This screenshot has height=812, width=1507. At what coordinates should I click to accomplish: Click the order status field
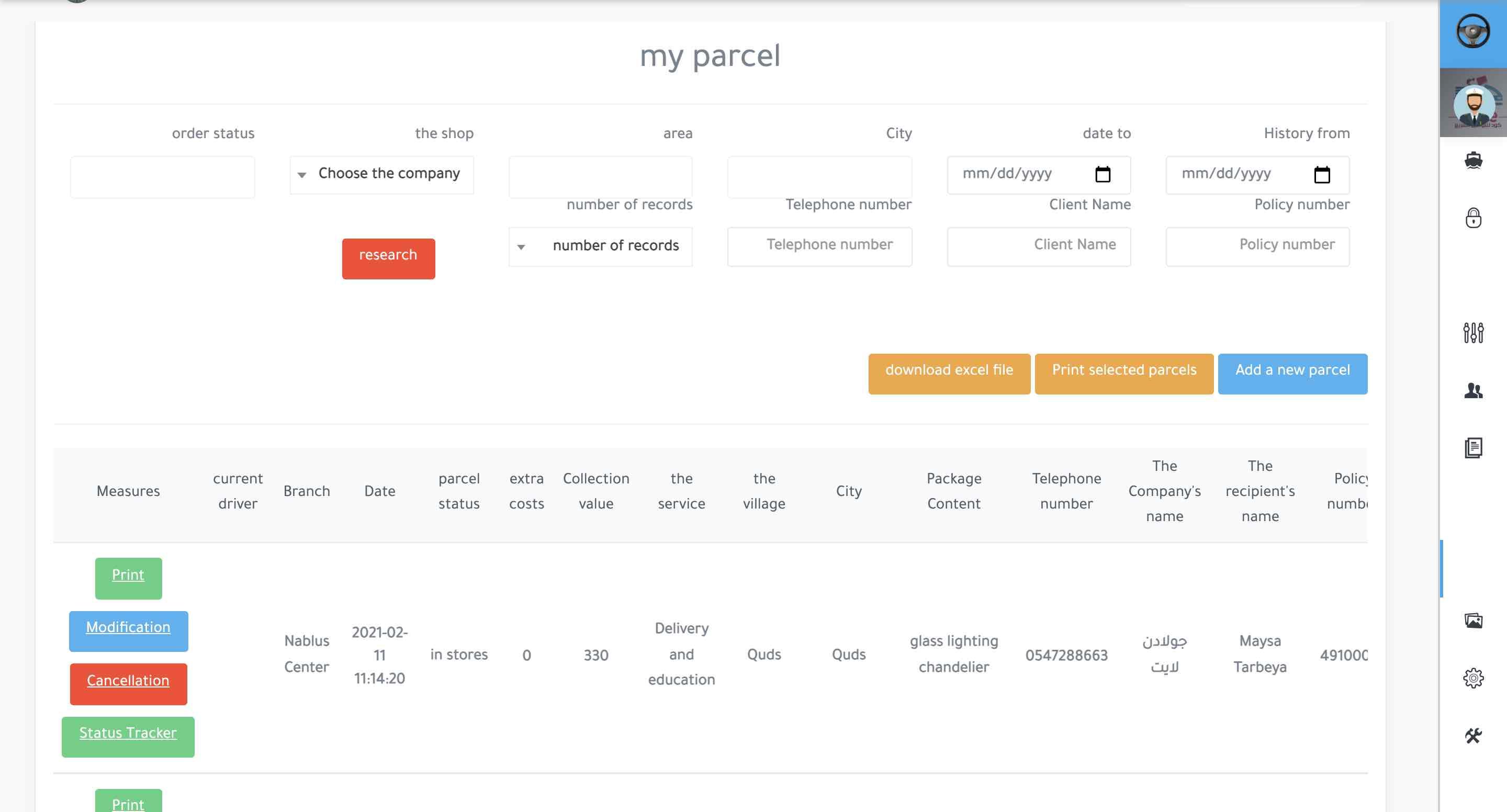pyautogui.click(x=163, y=177)
